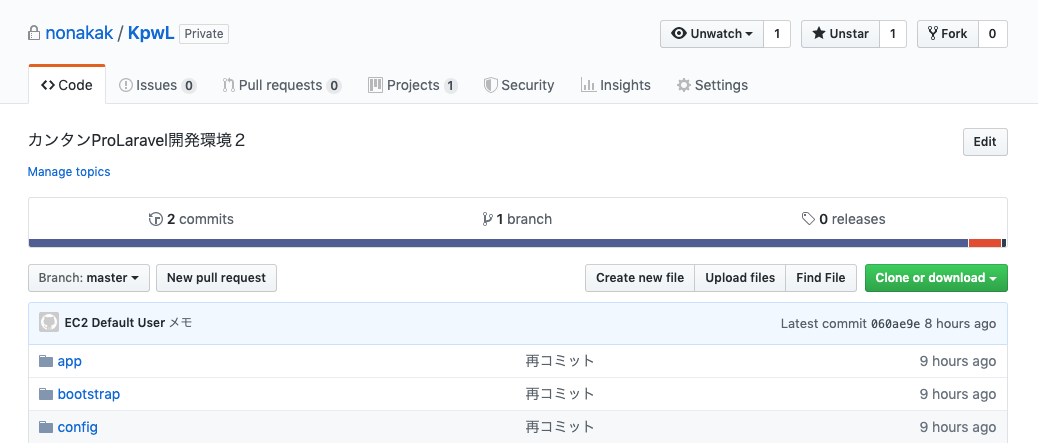Image resolution: width=1038 pixels, height=443 pixels.
Task: Open the bootstrap folder
Action: coord(89,394)
